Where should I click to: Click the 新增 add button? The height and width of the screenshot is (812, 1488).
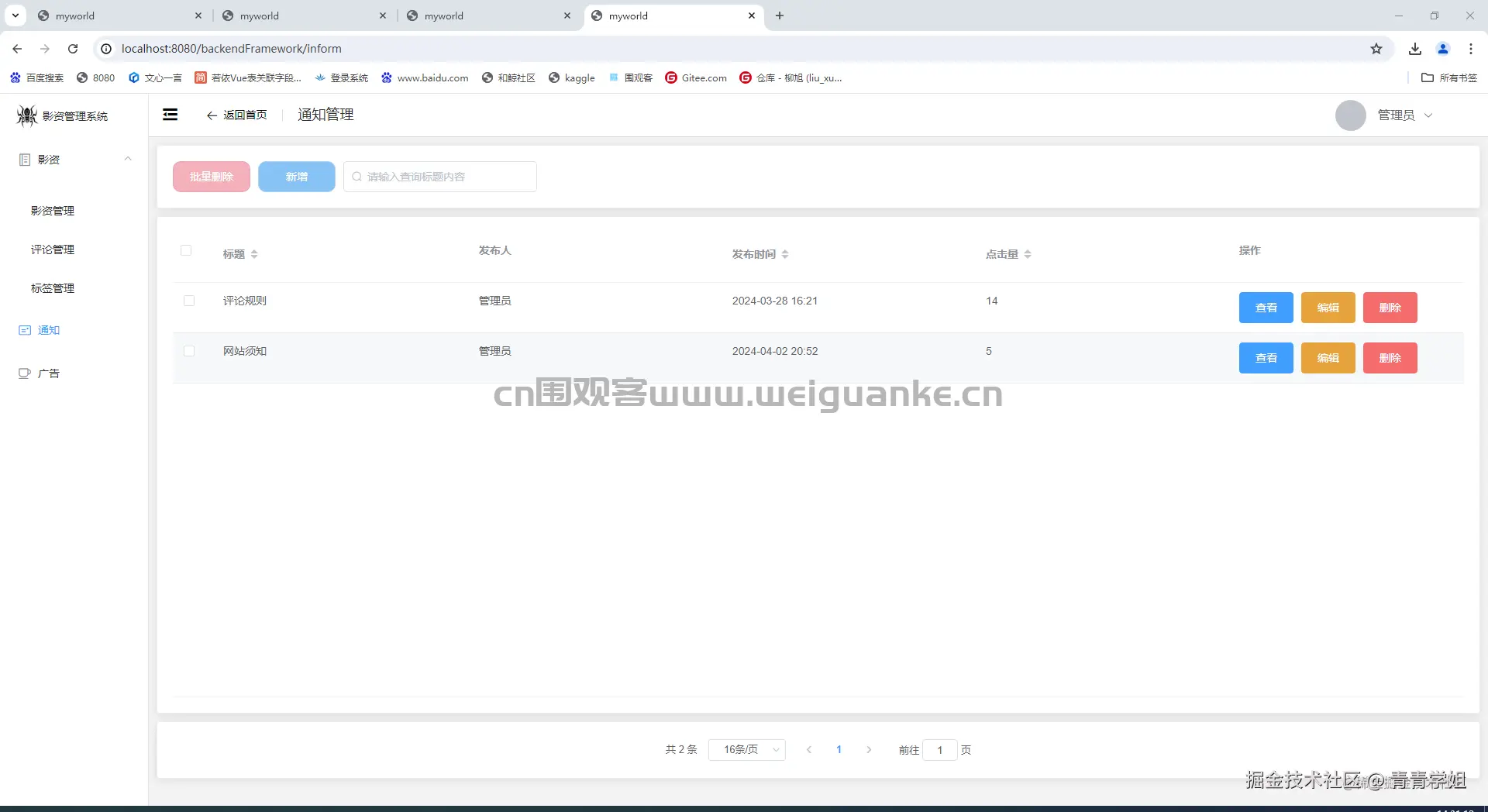pos(296,176)
